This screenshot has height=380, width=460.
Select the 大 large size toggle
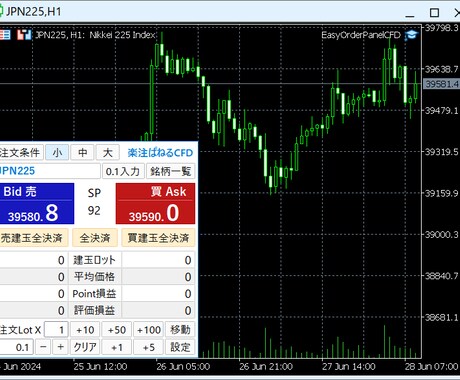[108, 153]
